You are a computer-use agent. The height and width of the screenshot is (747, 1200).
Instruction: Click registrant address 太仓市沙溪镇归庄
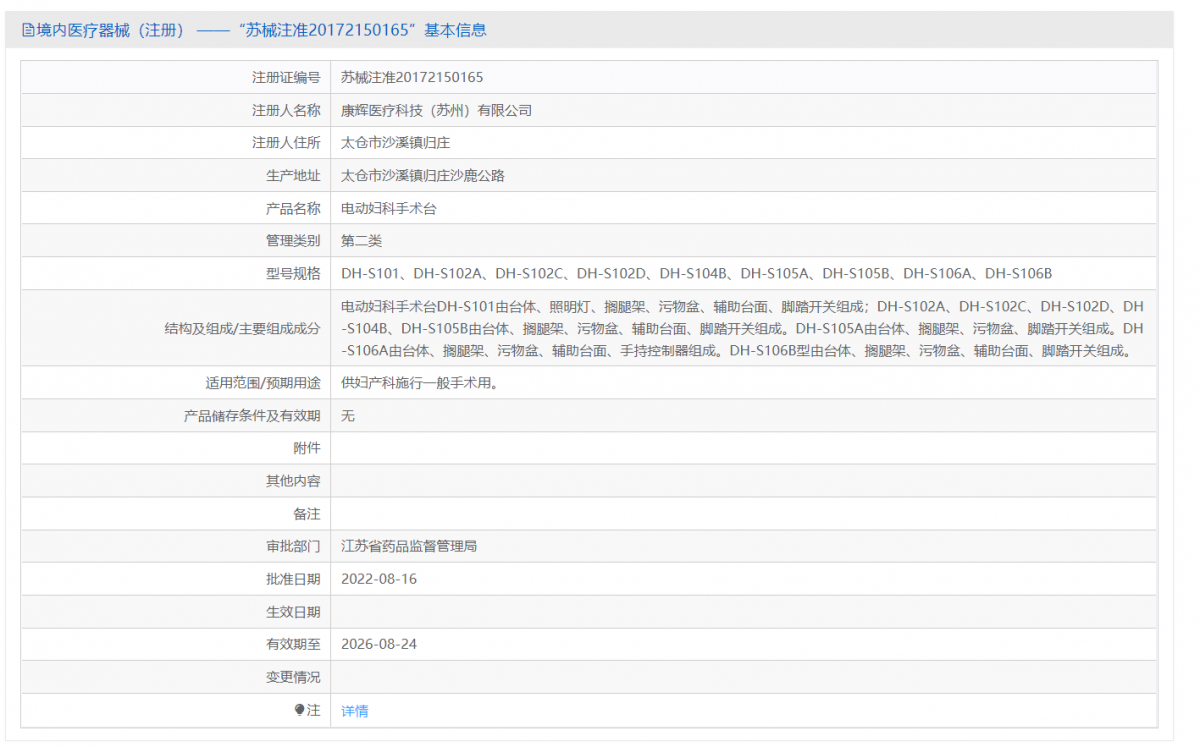pyautogui.click(x=396, y=143)
